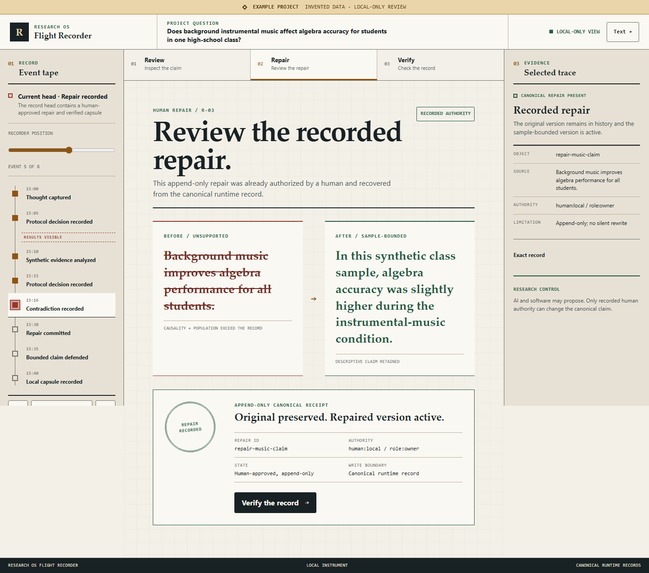The image size is (649, 573).
Task: Select the 15:15 Protocol decision recorded event
Action: click(x=61, y=280)
